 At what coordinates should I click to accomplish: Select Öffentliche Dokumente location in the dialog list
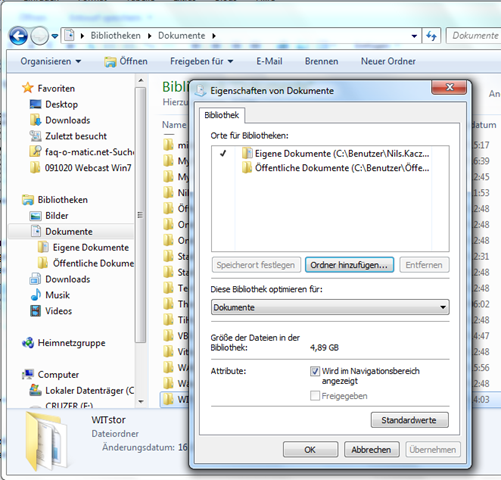coord(336,168)
